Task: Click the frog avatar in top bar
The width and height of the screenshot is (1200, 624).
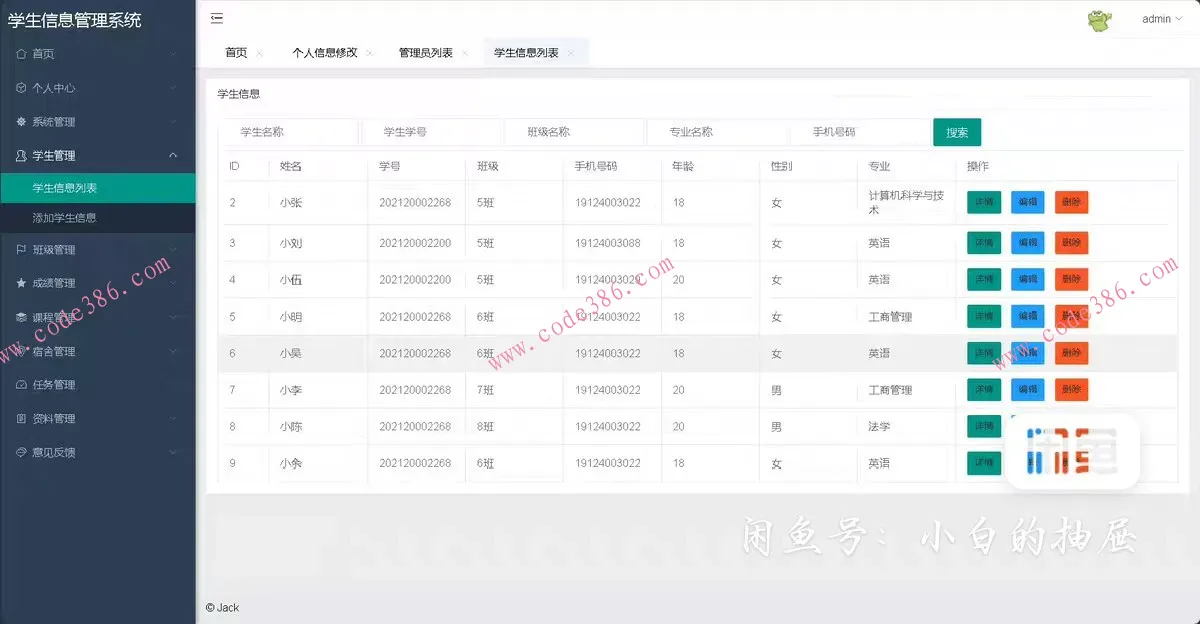Action: coord(1098,18)
